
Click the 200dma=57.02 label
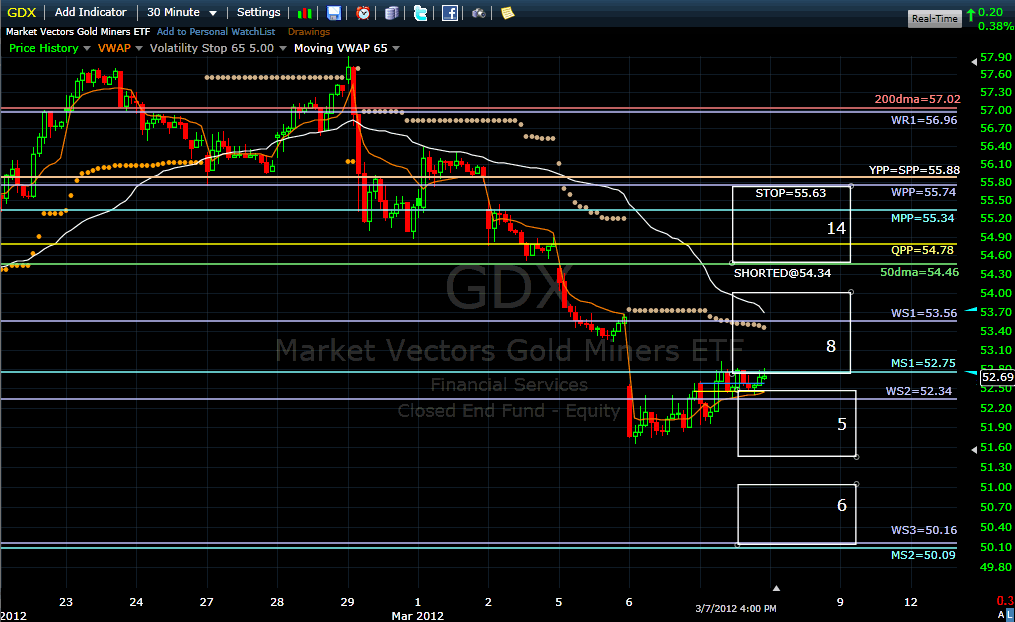click(x=917, y=99)
